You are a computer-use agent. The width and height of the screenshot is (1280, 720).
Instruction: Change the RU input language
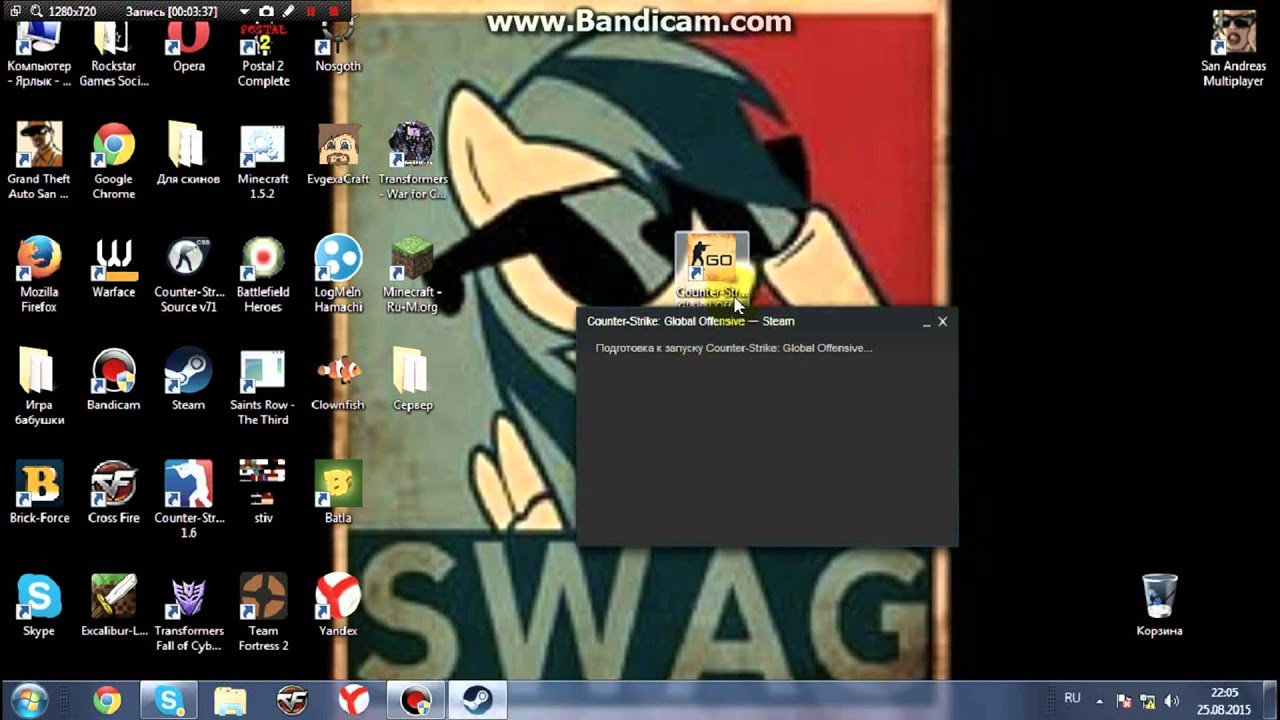click(x=1072, y=698)
